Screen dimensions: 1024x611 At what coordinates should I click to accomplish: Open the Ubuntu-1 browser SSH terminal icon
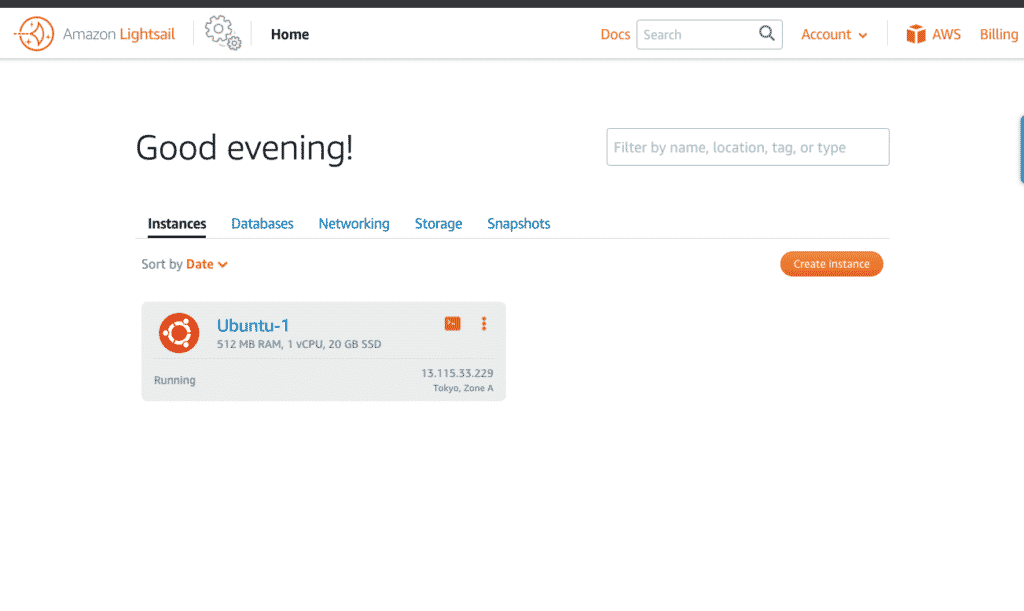coord(453,324)
